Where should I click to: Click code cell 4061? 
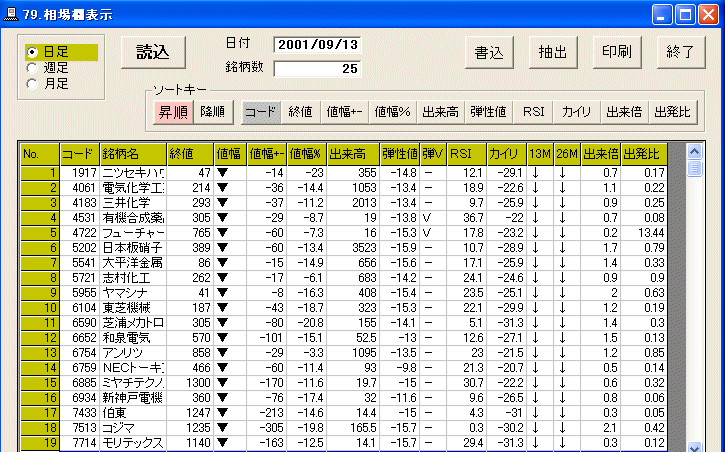point(80,188)
